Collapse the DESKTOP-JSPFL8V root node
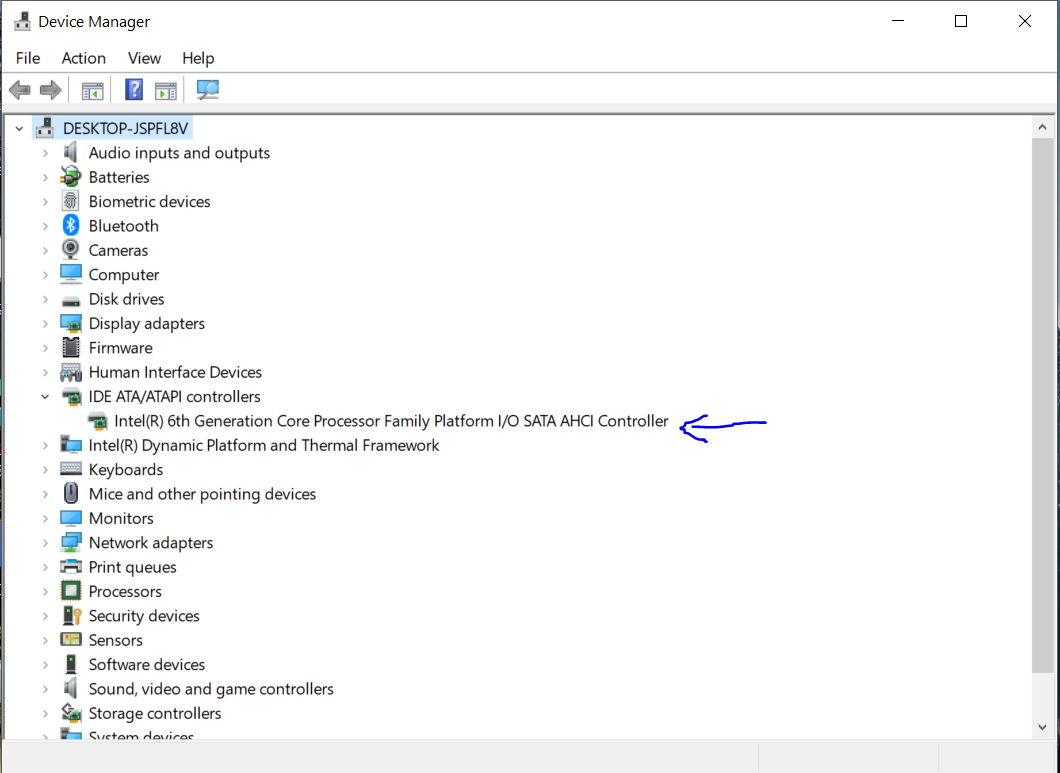Viewport: 1060px width, 773px height. [19, 128]
